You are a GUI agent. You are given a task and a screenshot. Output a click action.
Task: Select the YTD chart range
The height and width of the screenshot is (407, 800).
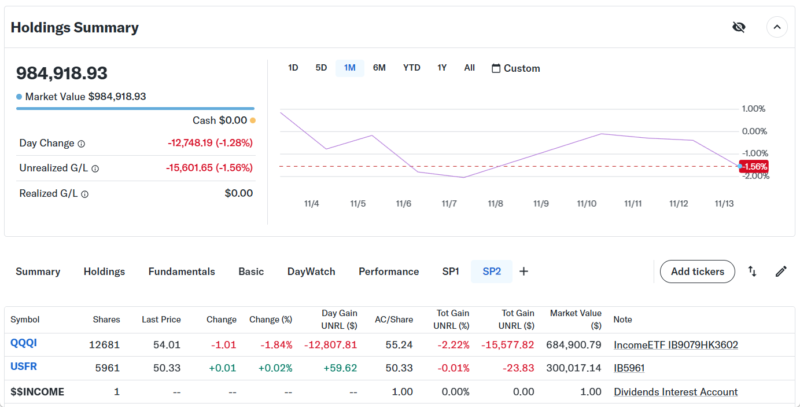tap(411, 68)
